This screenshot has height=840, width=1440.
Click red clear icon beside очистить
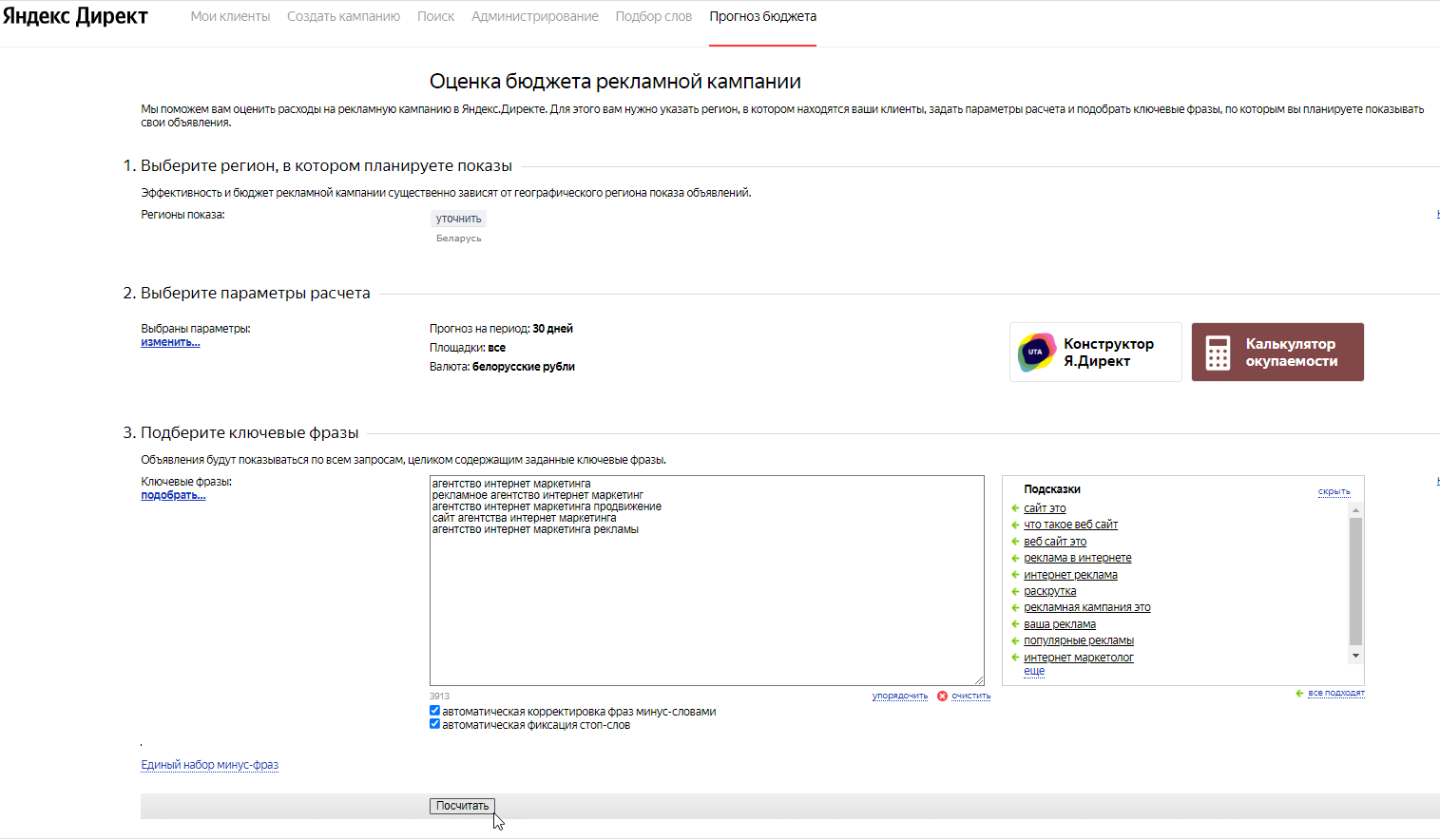click(x=943, y=696)
